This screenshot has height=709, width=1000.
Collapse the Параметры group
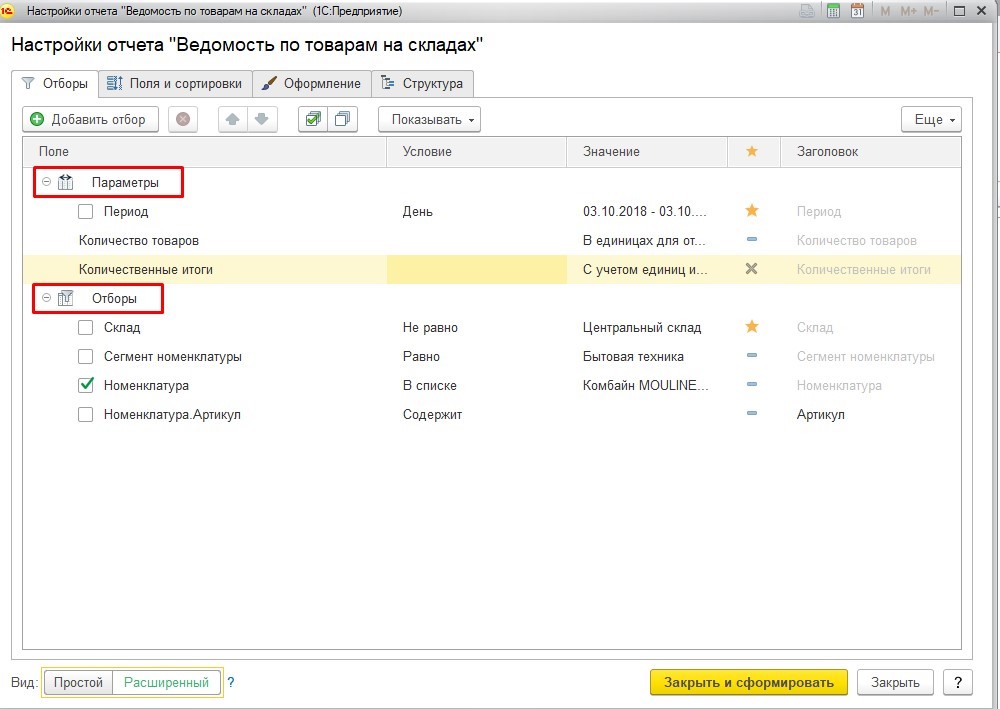click(x=47, y=182)
